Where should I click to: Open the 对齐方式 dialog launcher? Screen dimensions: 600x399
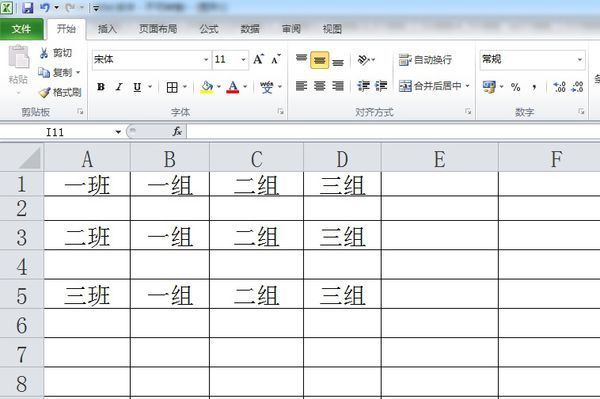click(x=468, y=112)
